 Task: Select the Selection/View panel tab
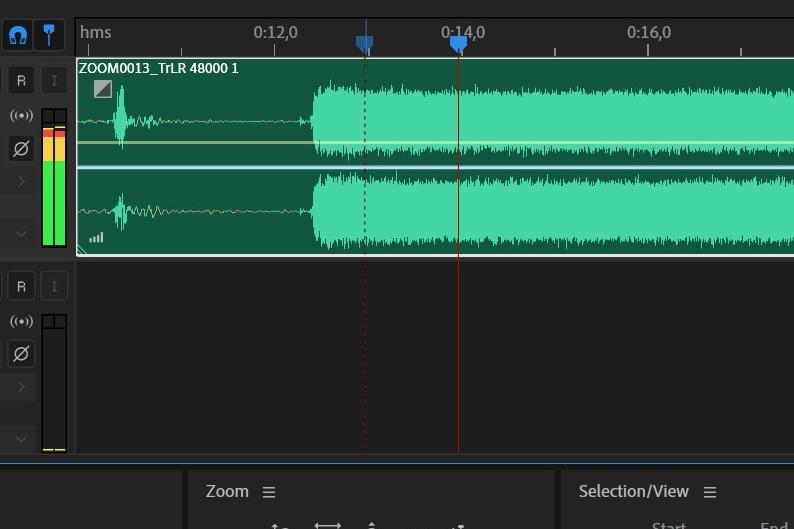(633, 492)
